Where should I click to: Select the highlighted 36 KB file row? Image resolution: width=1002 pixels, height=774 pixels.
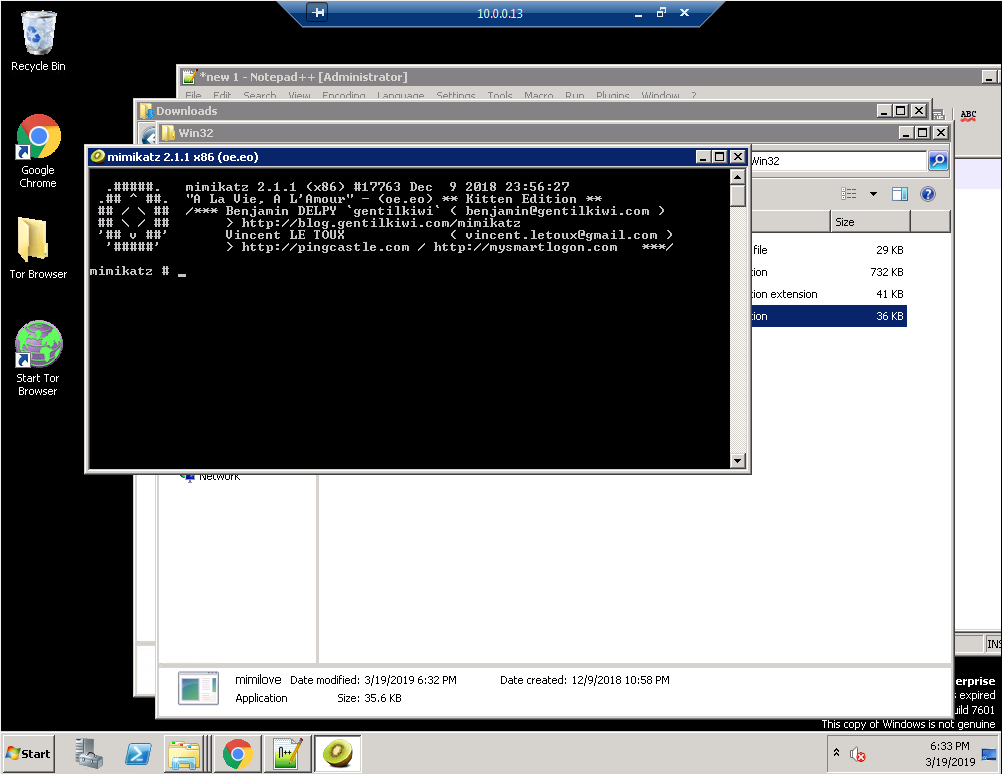[829, 316]
